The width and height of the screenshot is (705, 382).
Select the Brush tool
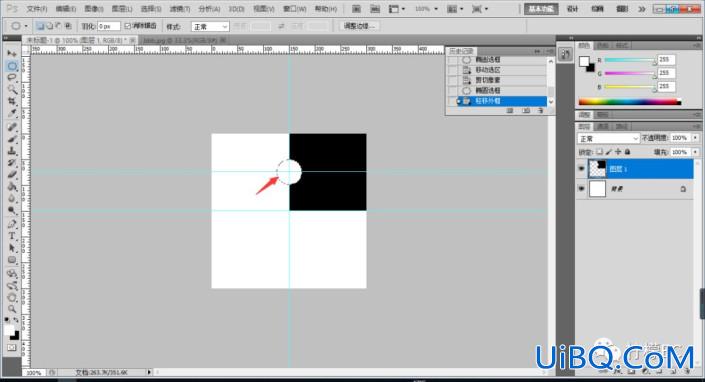[12, 139]
